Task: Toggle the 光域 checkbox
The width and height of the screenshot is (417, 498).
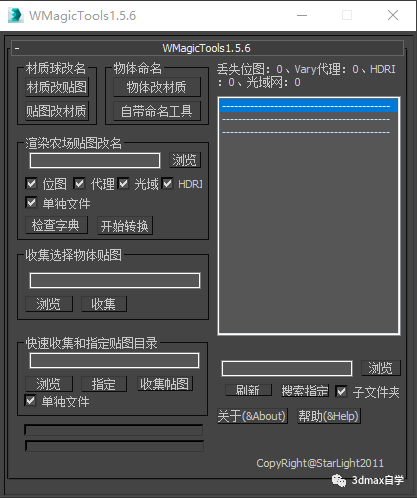Action: pyautogui.click(x=123, y=184)
